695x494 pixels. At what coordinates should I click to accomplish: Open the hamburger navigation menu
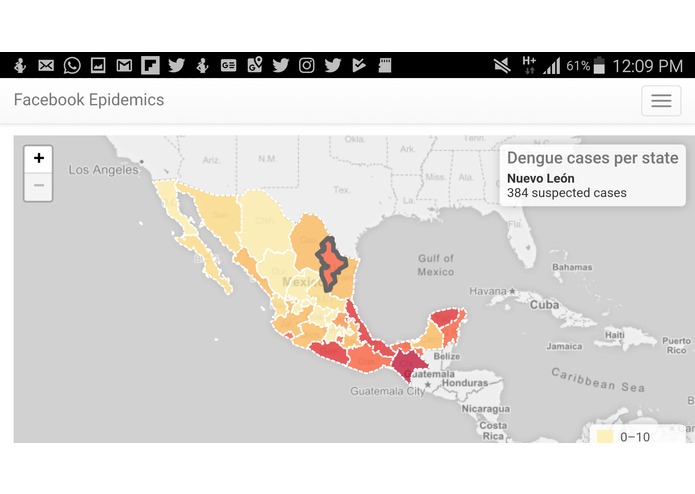pyautogui.click(x=661, y=101)
